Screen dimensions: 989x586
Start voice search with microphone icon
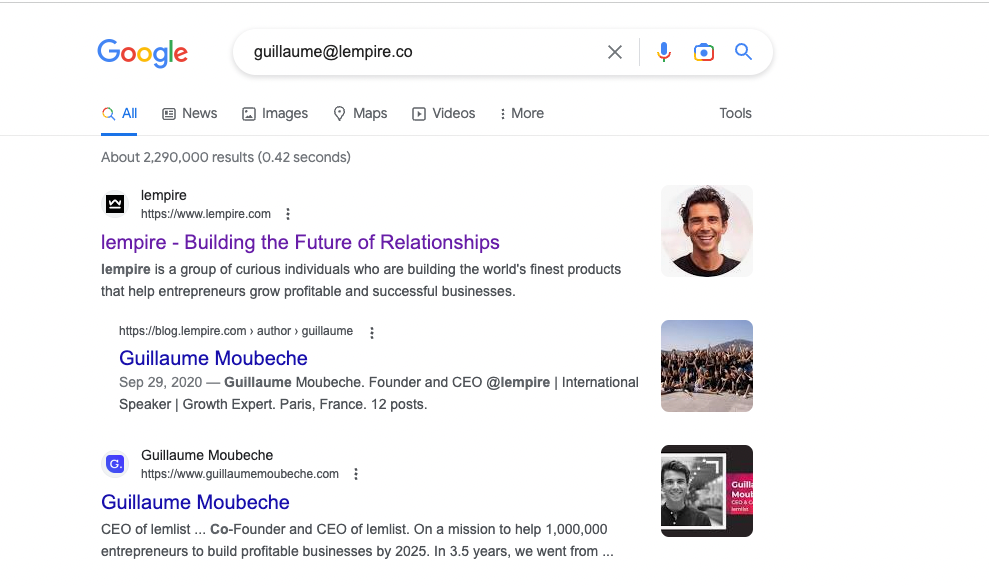664,52
